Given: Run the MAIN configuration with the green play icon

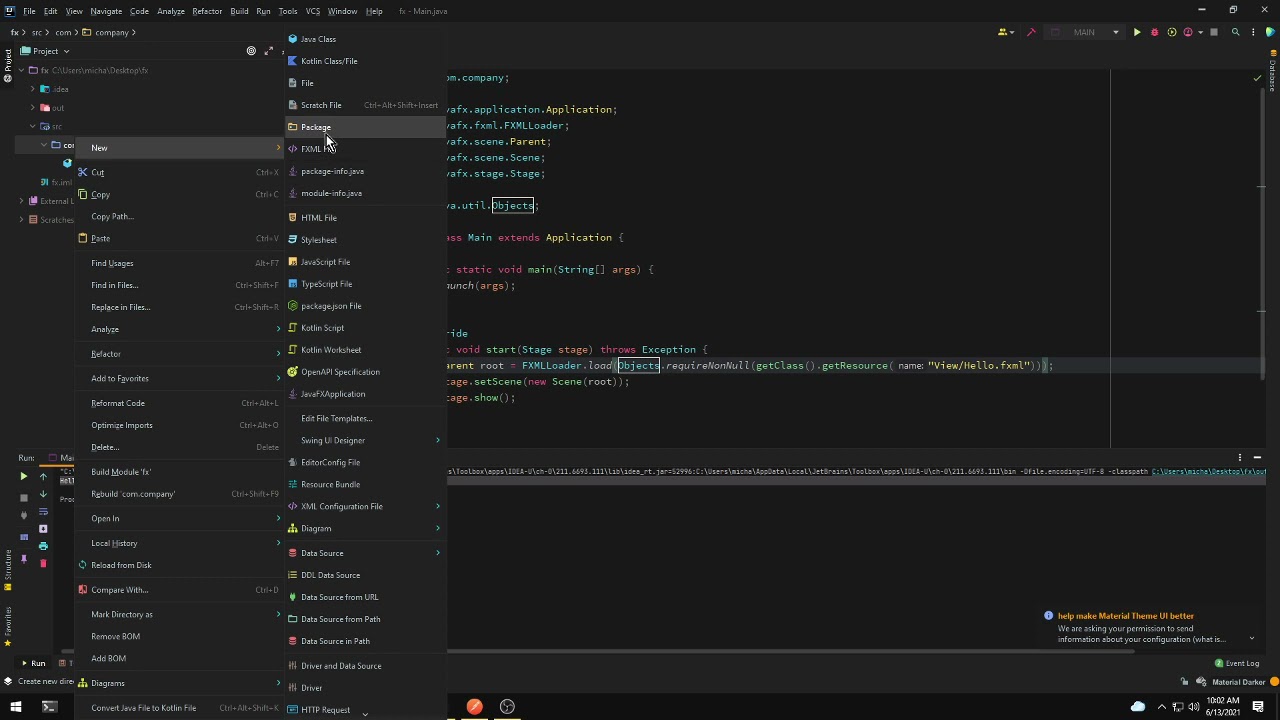Looking at the screenshot, I should [x=1136, y=32].
